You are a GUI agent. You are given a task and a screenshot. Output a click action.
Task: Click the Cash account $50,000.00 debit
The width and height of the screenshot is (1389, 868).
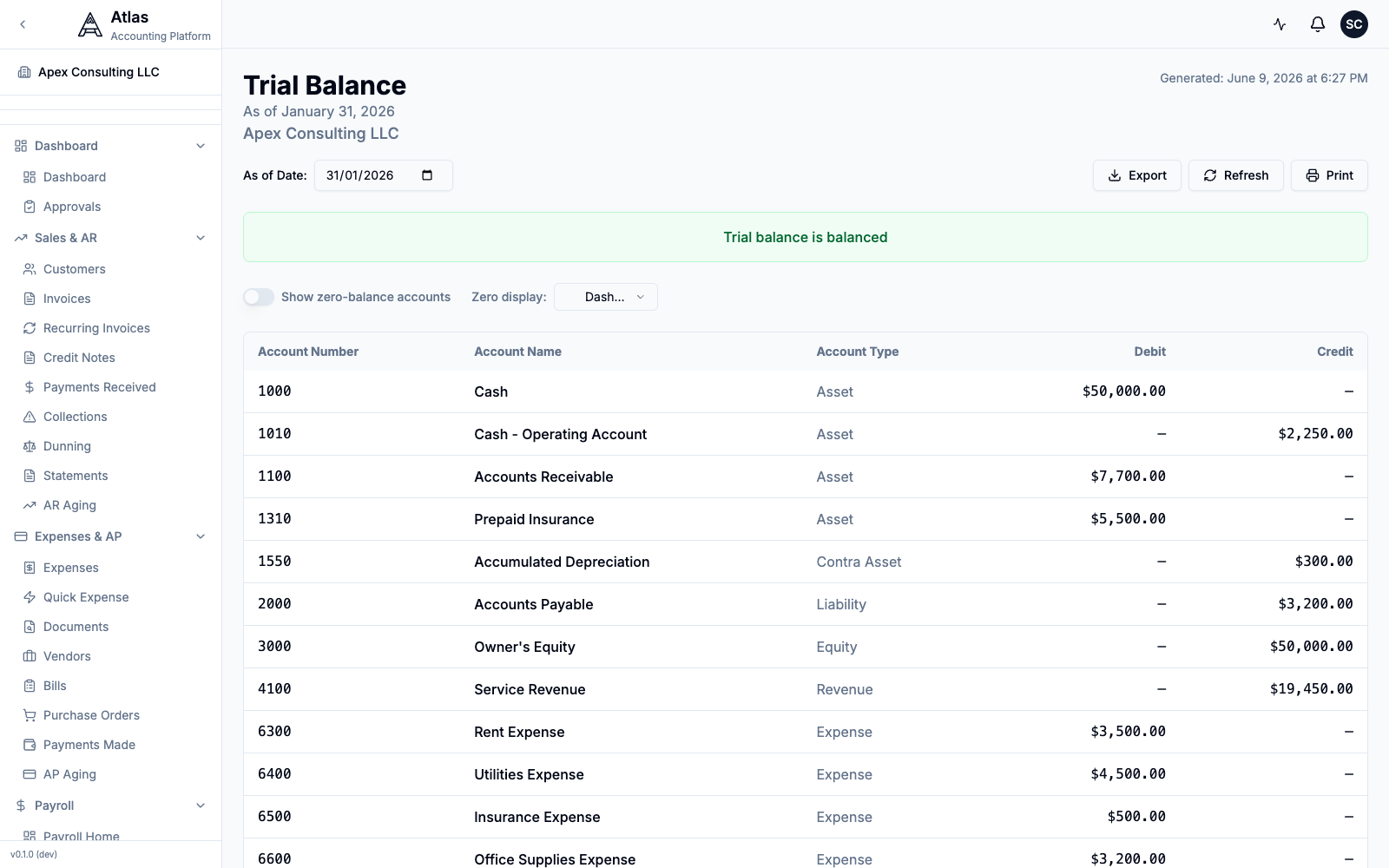[x=1123, y=391]
